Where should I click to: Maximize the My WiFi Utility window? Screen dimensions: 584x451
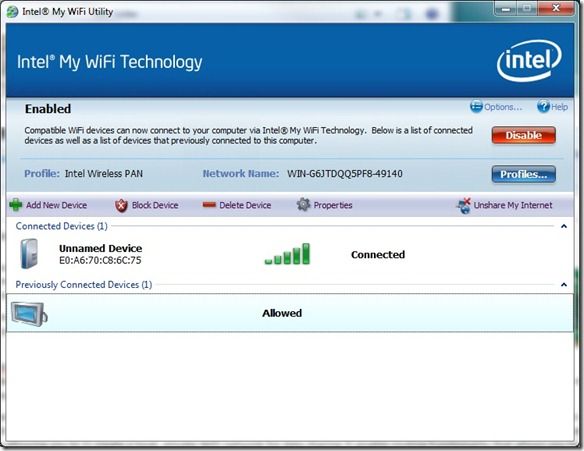coord(527,8)
